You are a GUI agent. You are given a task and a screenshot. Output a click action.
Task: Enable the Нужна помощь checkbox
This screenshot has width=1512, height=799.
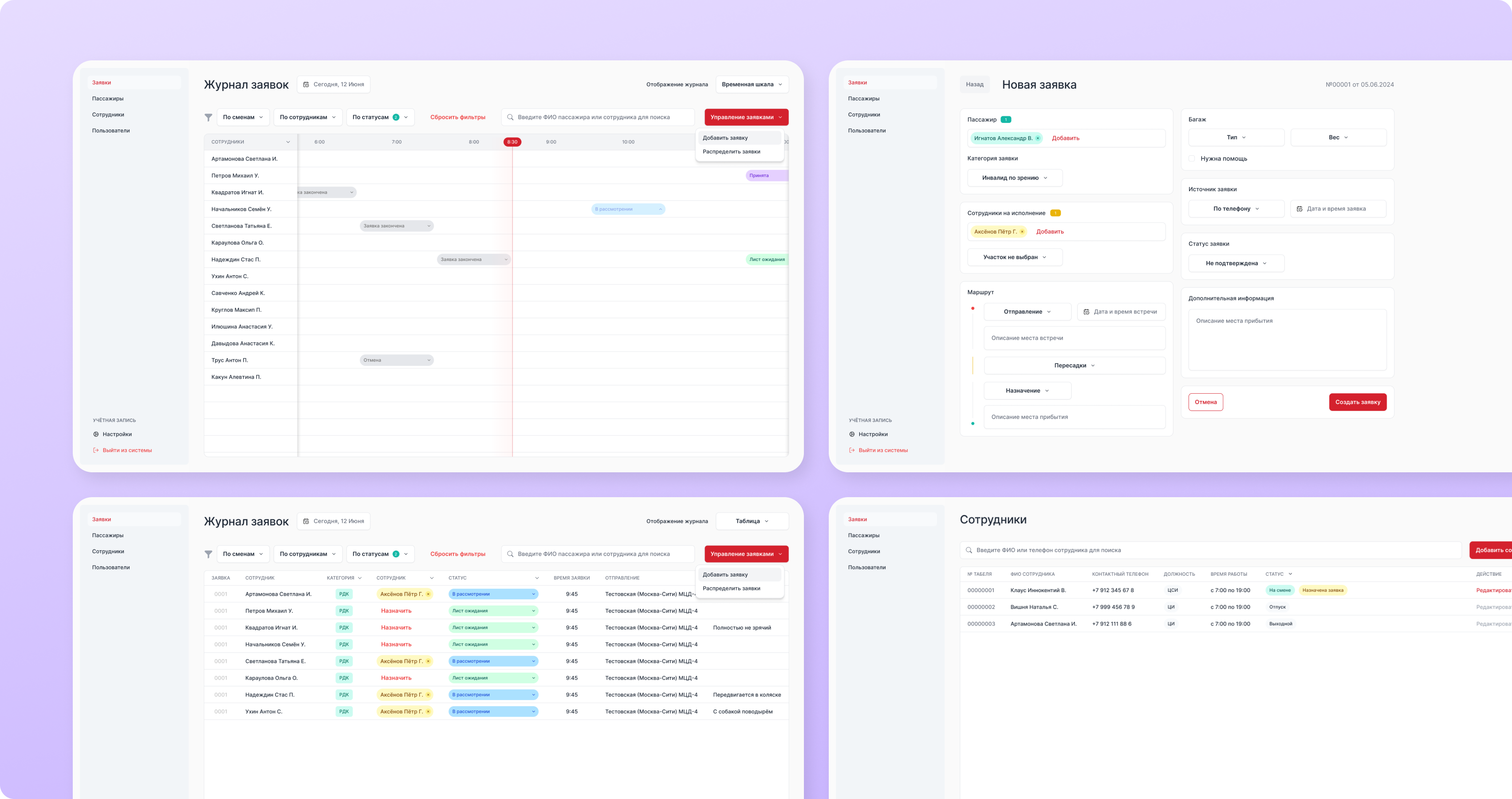[x=1192, y=158]
